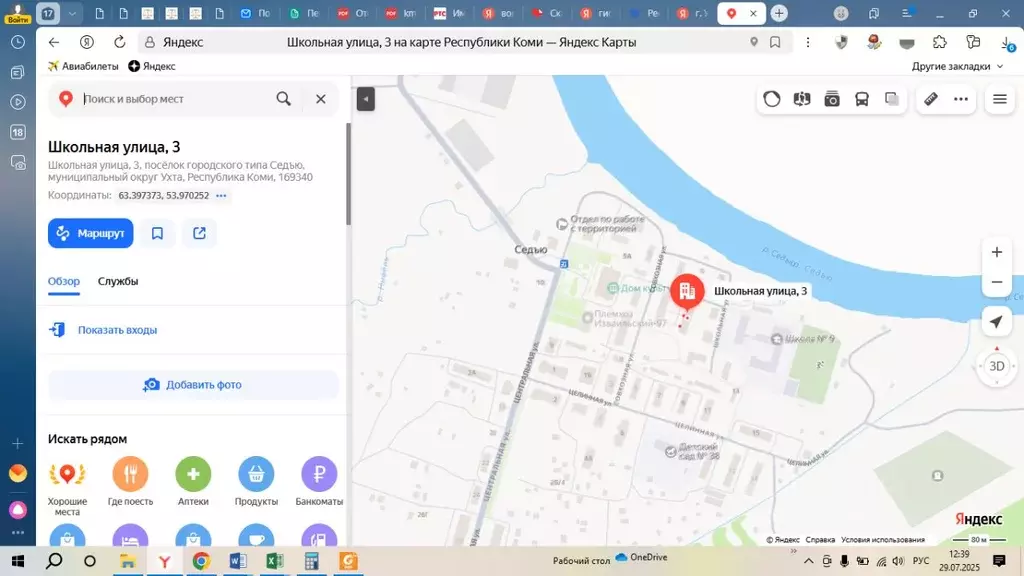Click the Школа № 9 map label
This screenshot has width=1024, height=576.
(803, 339)
